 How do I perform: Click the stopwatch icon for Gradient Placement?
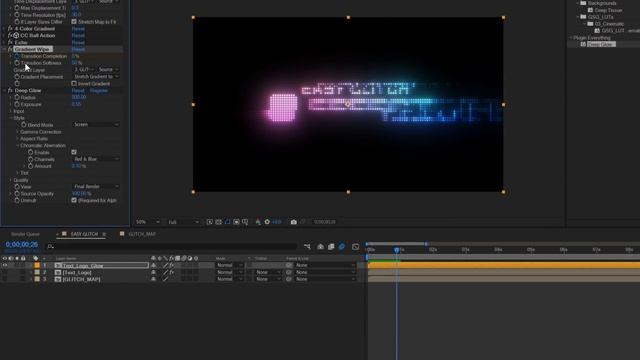(17, 77)
